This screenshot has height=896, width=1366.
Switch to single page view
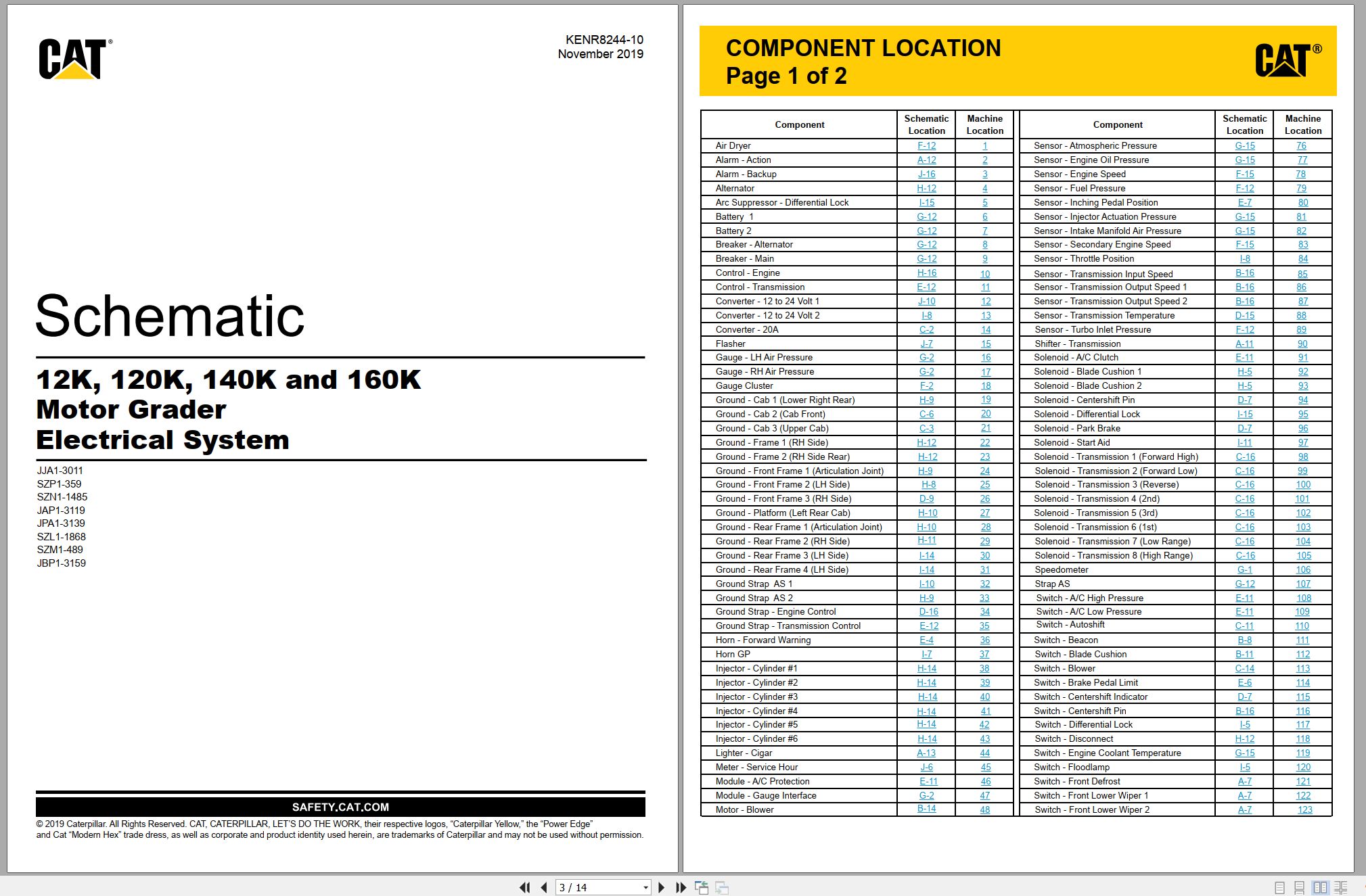[x=1279, y=887]
